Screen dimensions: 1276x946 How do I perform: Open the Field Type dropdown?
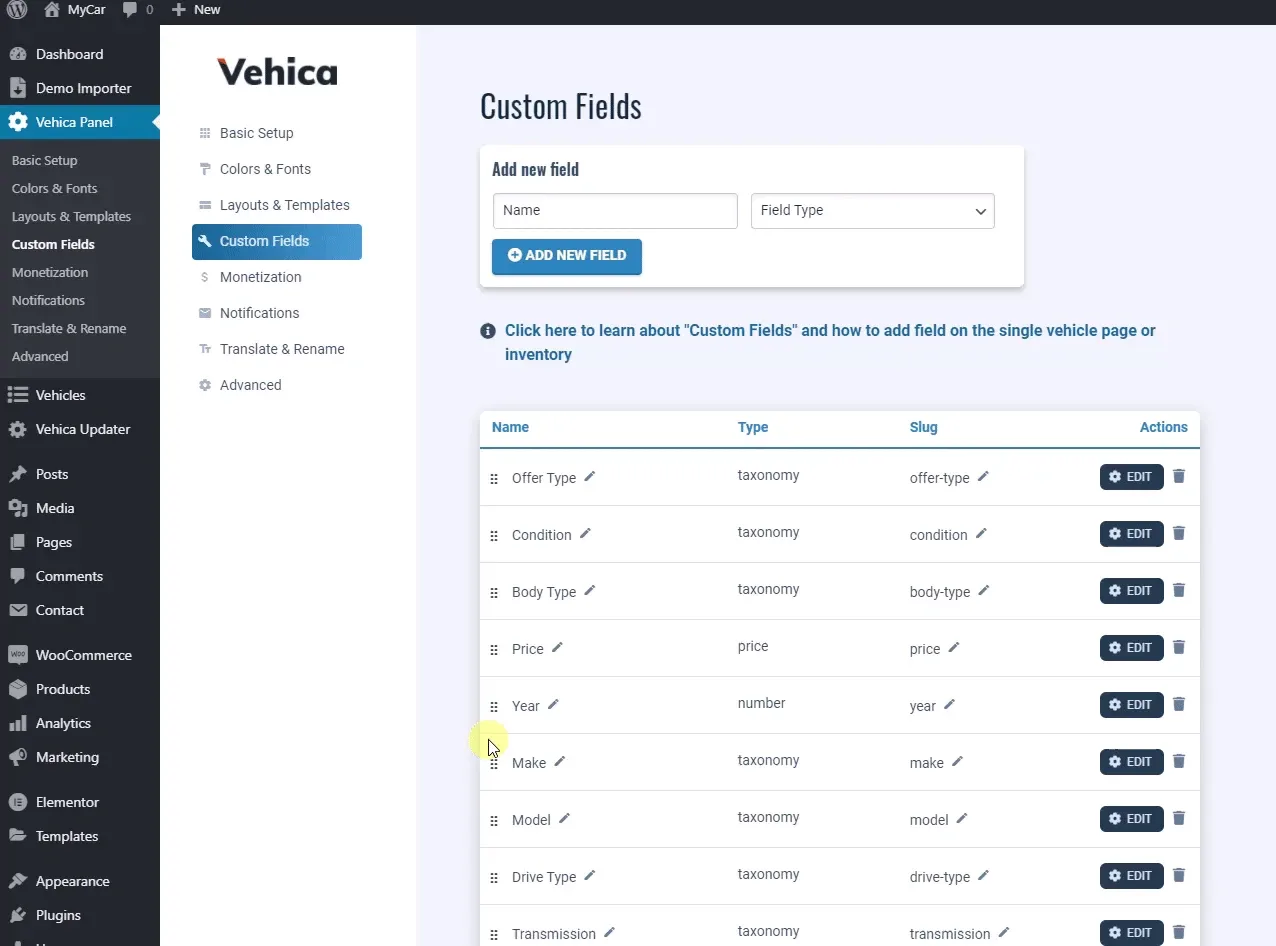click(x=873, y=211)
